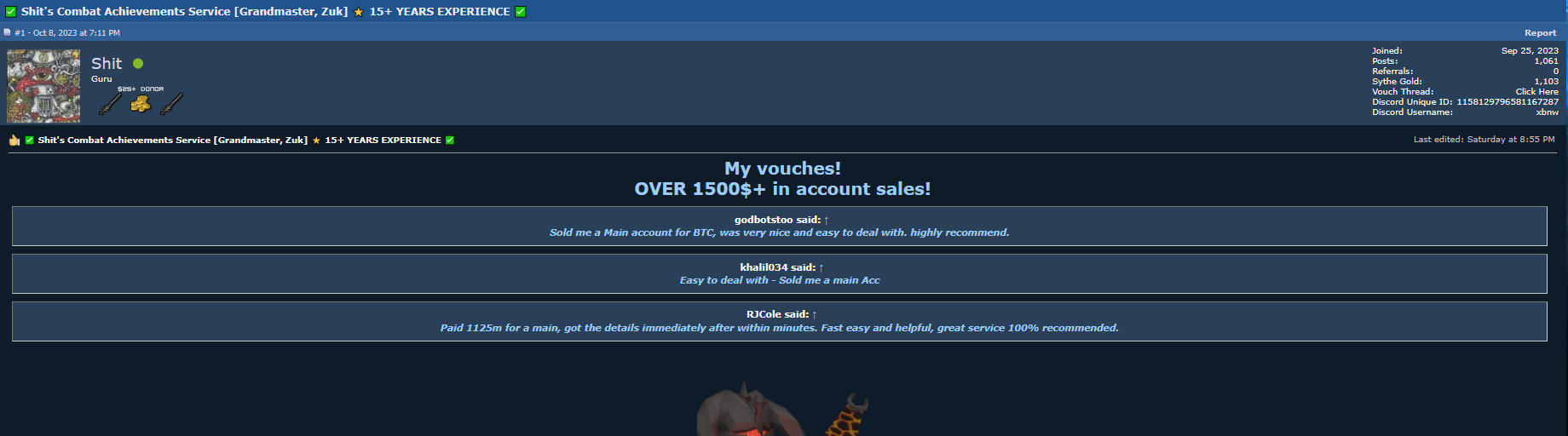Click the trailing green checkmark in thread header

click(x=521, y=12)
